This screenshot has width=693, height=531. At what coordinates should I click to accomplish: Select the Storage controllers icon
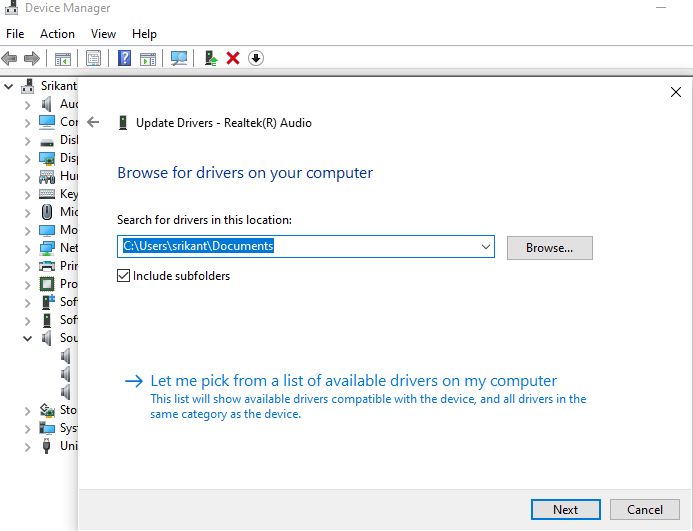(x=47, y=410)
